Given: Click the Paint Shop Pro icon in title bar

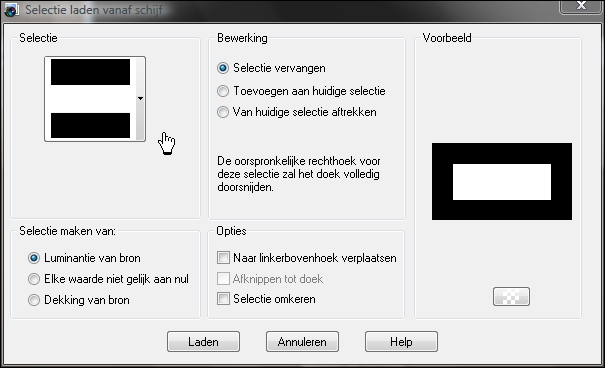Looking at the screenshot, I should pos(11,10).
